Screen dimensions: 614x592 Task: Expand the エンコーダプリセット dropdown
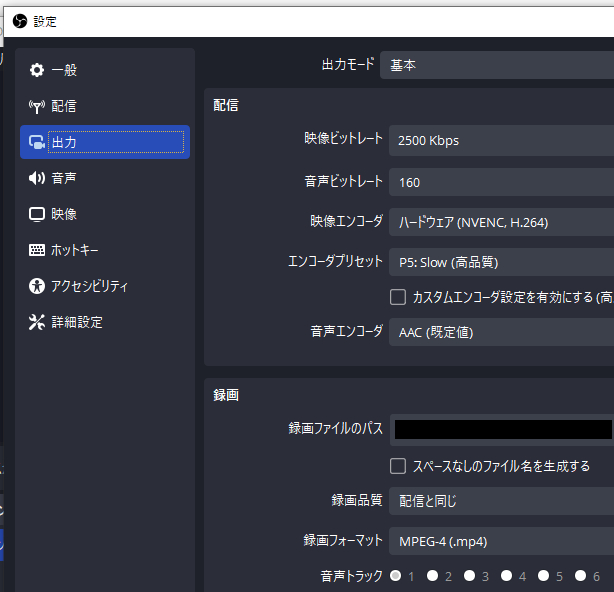500,262
